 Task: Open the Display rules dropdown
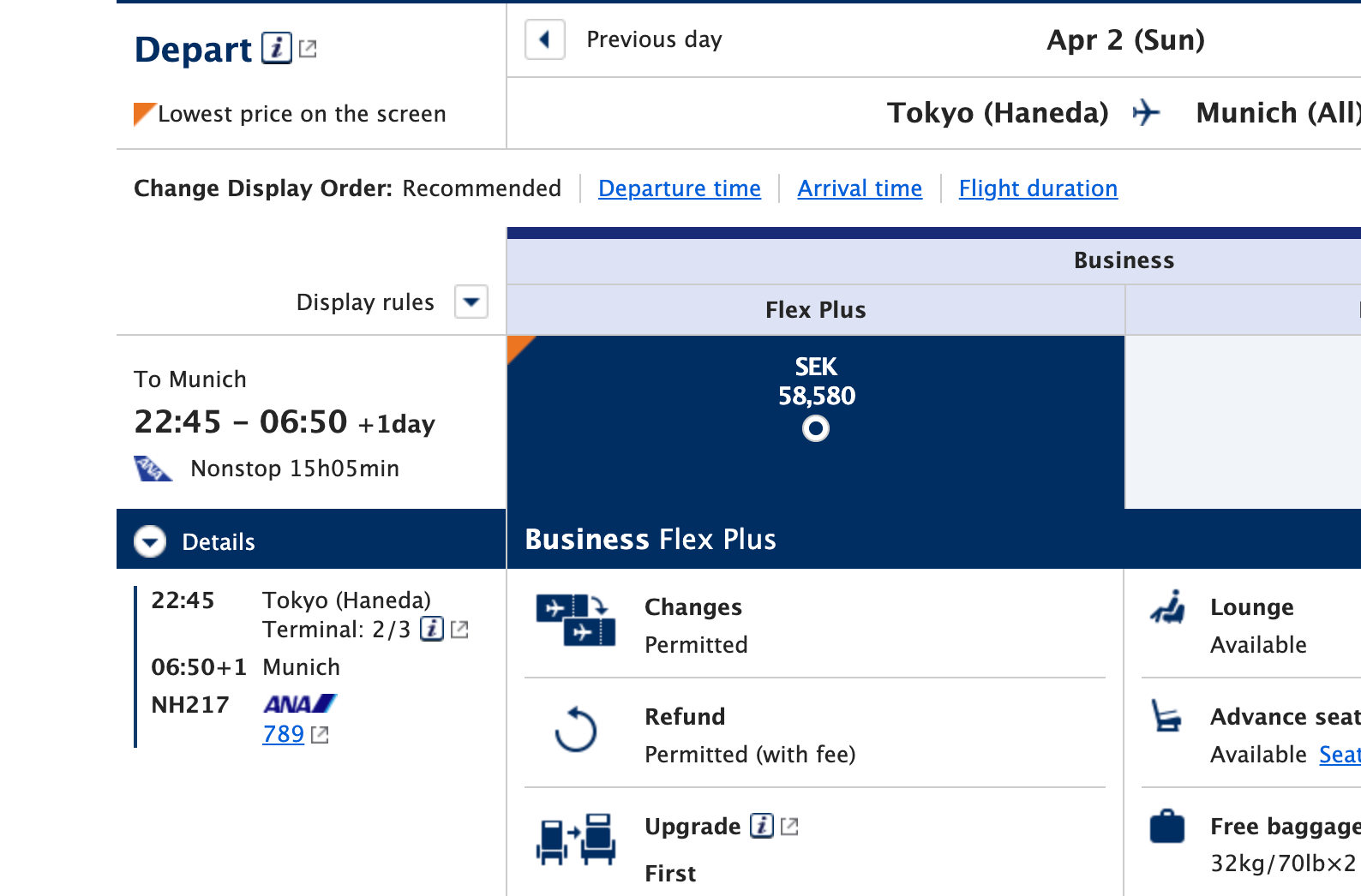coord(471,302)
